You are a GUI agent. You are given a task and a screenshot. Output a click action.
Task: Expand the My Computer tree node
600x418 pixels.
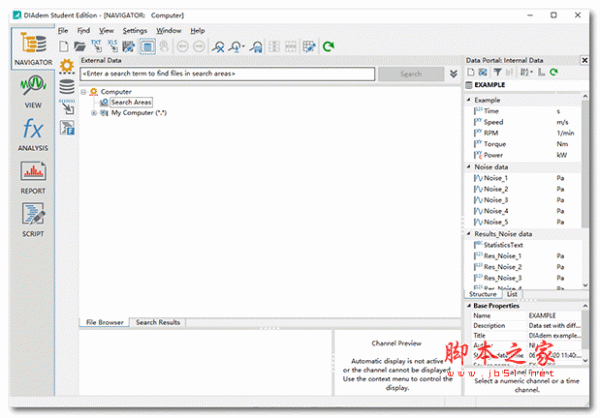[94, 113]
